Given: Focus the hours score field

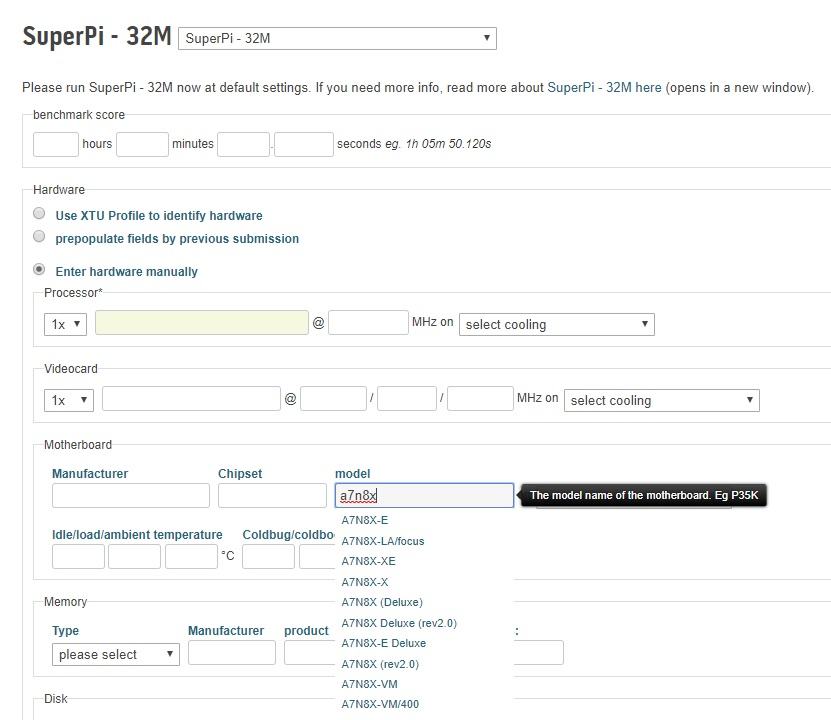Looking at the screenshot, I should tap(56, 144).
